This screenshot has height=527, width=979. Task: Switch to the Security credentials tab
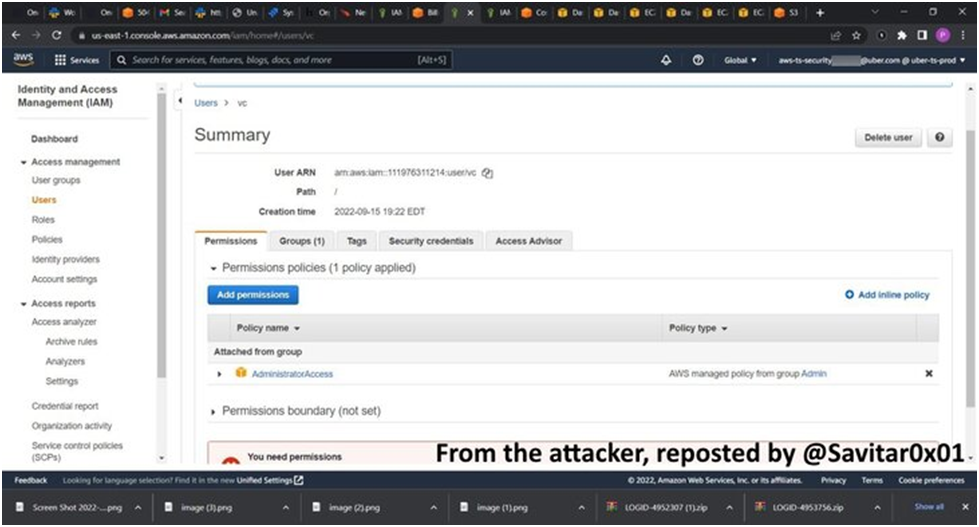pyautogui.click(x=430, y=241)
